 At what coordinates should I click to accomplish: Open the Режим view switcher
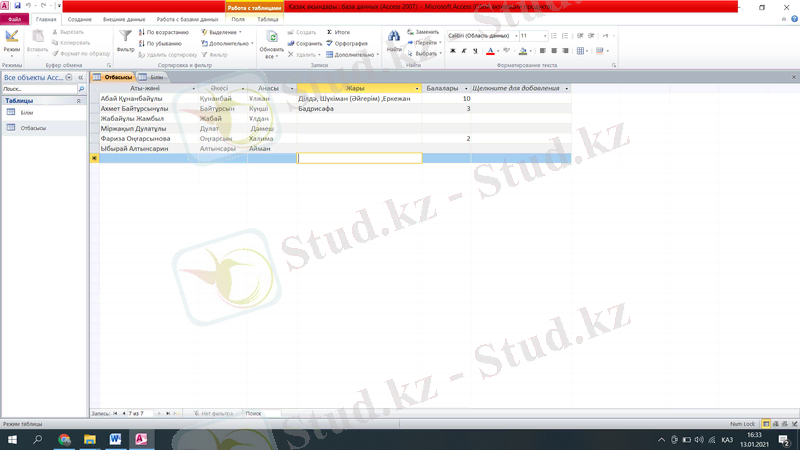tap(12, 44)
